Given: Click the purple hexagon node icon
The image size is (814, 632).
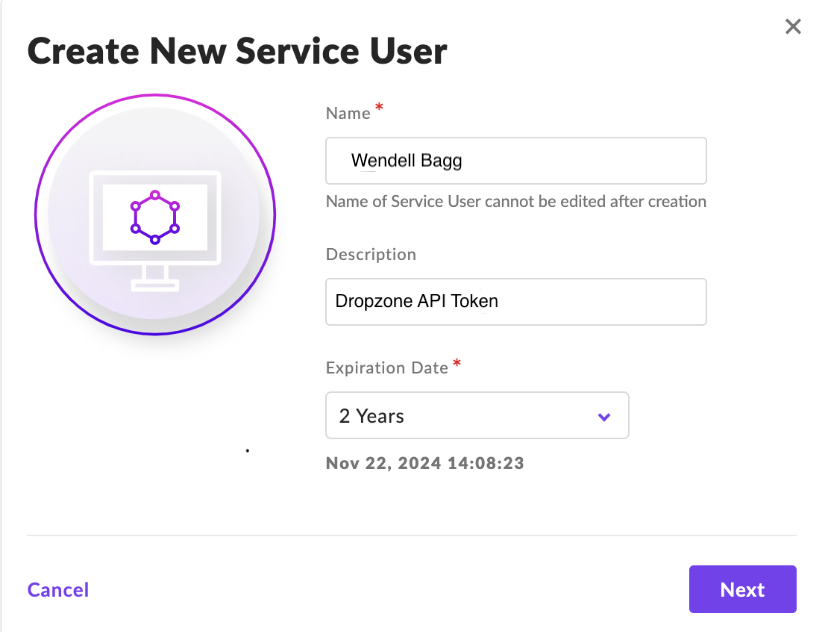Looking at the screenshot, I should click(x=154, y=216).
